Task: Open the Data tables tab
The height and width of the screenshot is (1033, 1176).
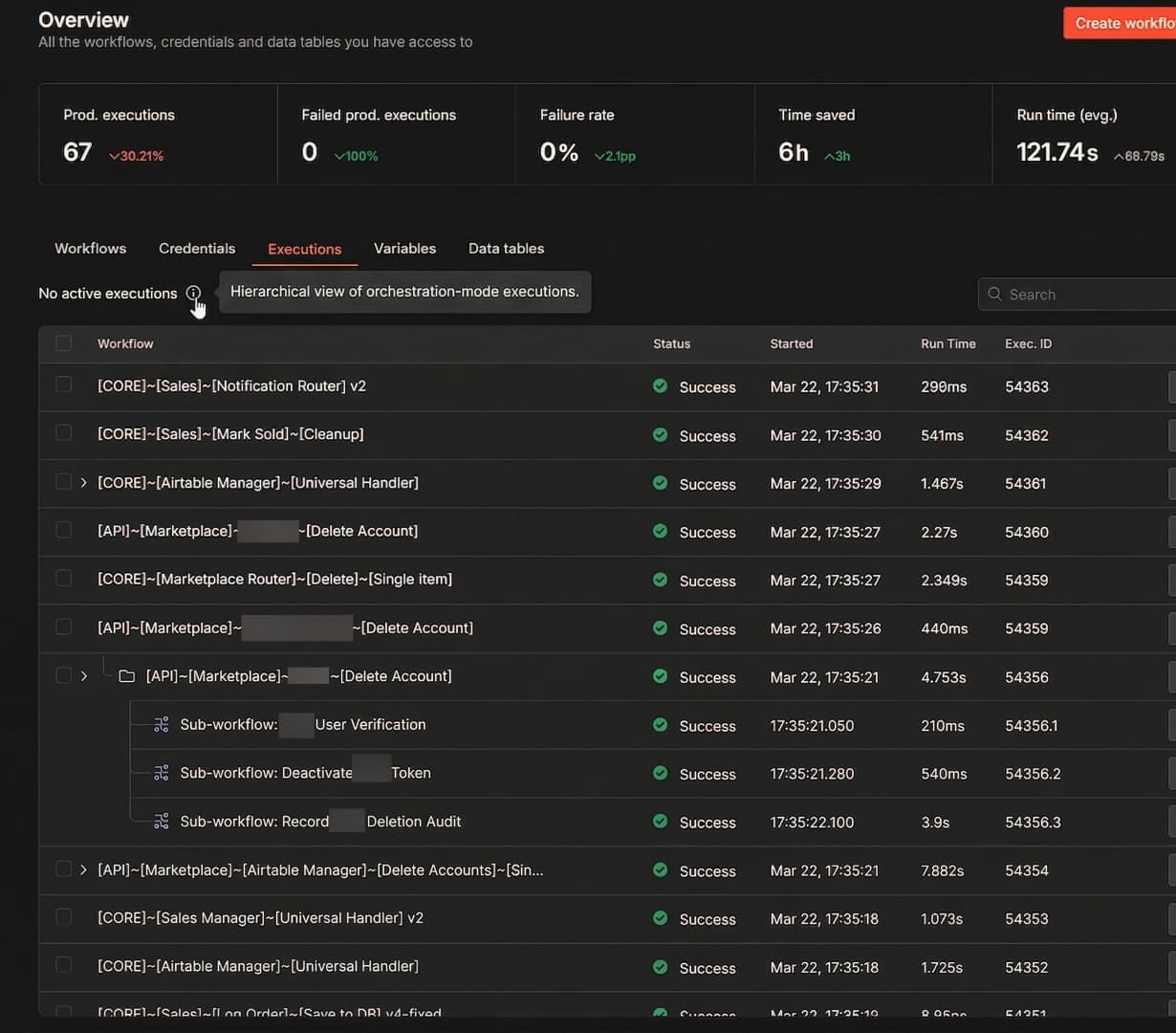Action: tap(506, 249)
